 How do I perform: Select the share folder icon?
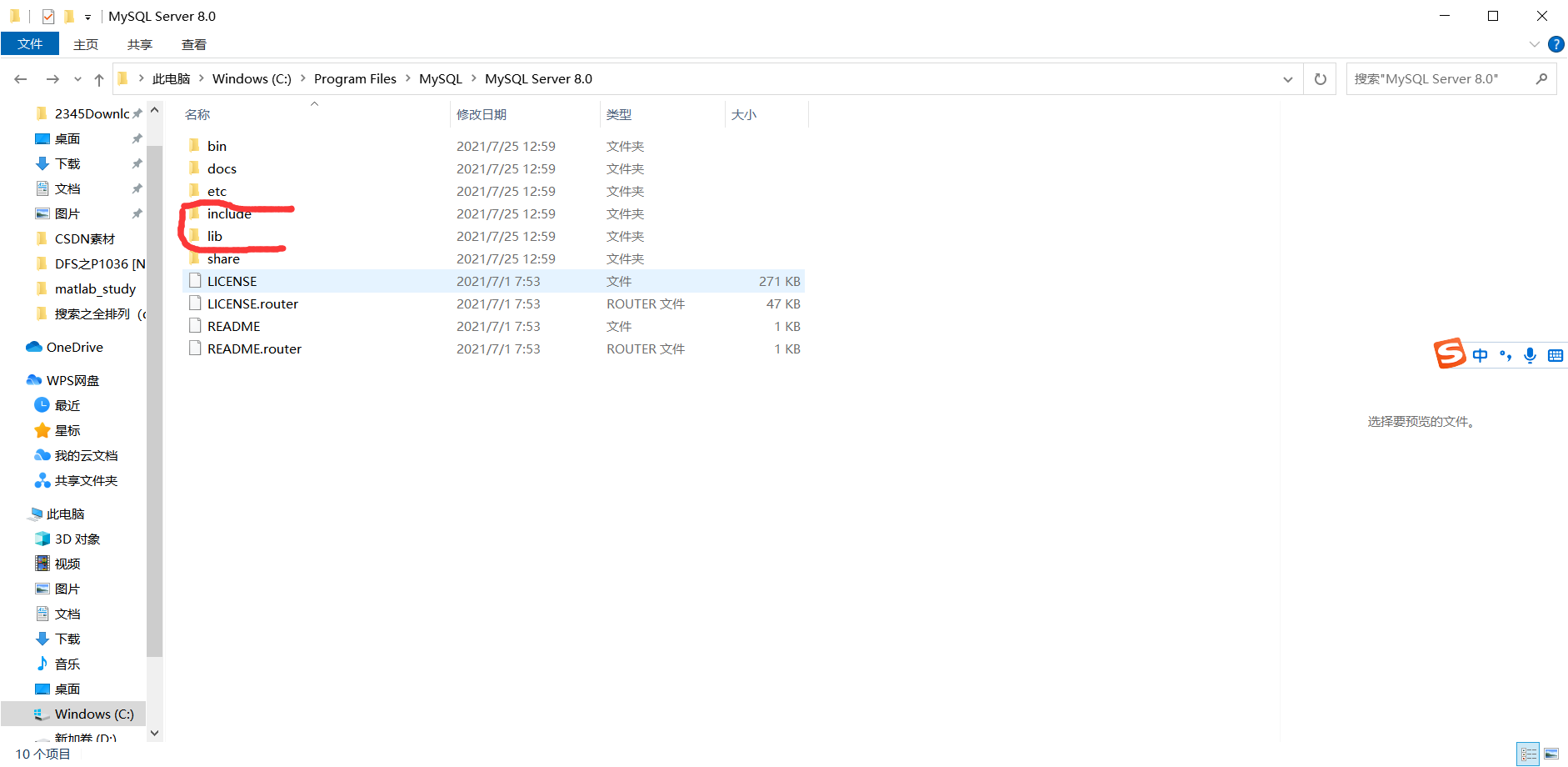point(194,258)
